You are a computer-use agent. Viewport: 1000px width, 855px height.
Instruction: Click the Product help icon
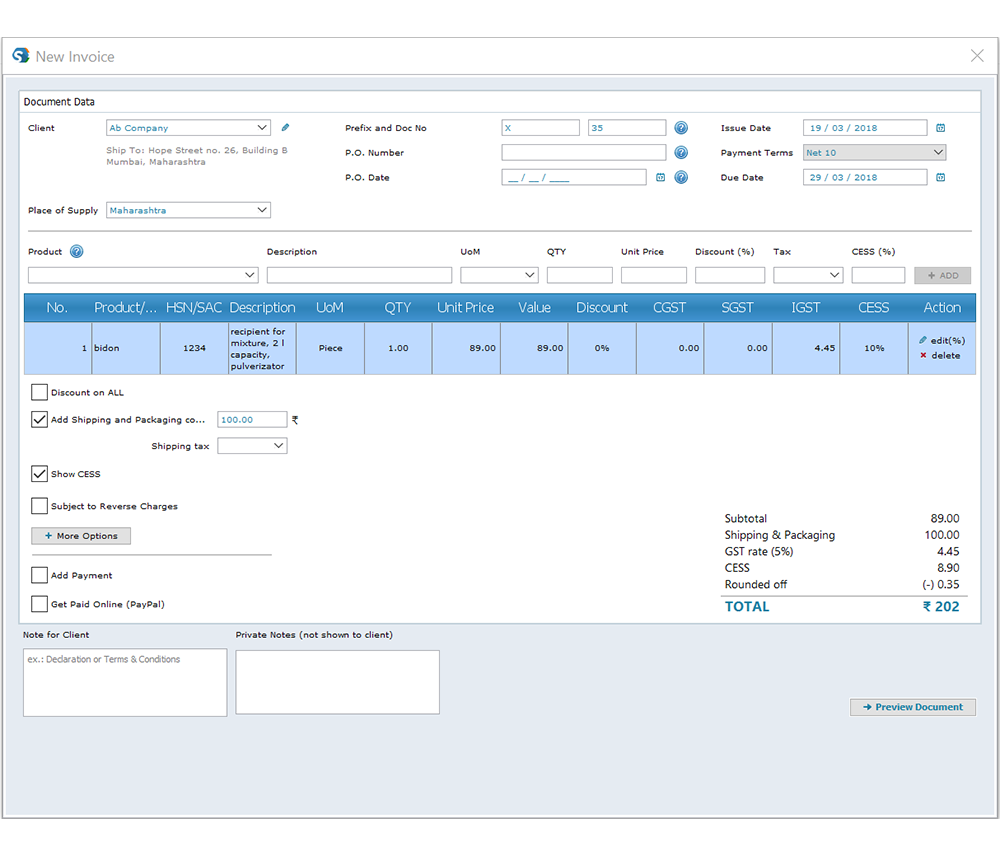[76, 251]
